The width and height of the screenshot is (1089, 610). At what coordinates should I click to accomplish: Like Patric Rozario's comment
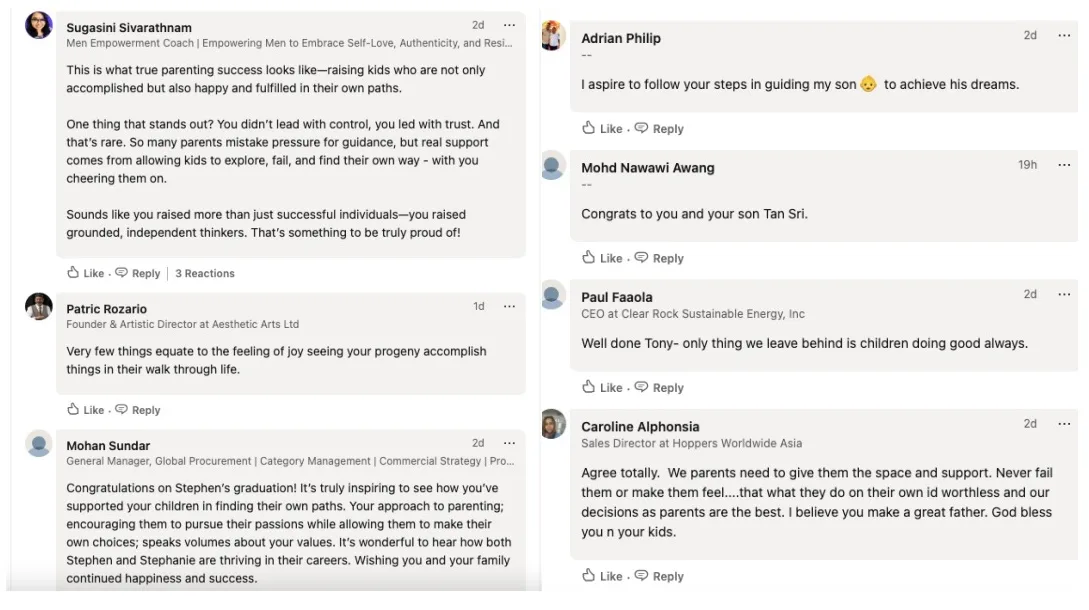(x=86, y=410)
